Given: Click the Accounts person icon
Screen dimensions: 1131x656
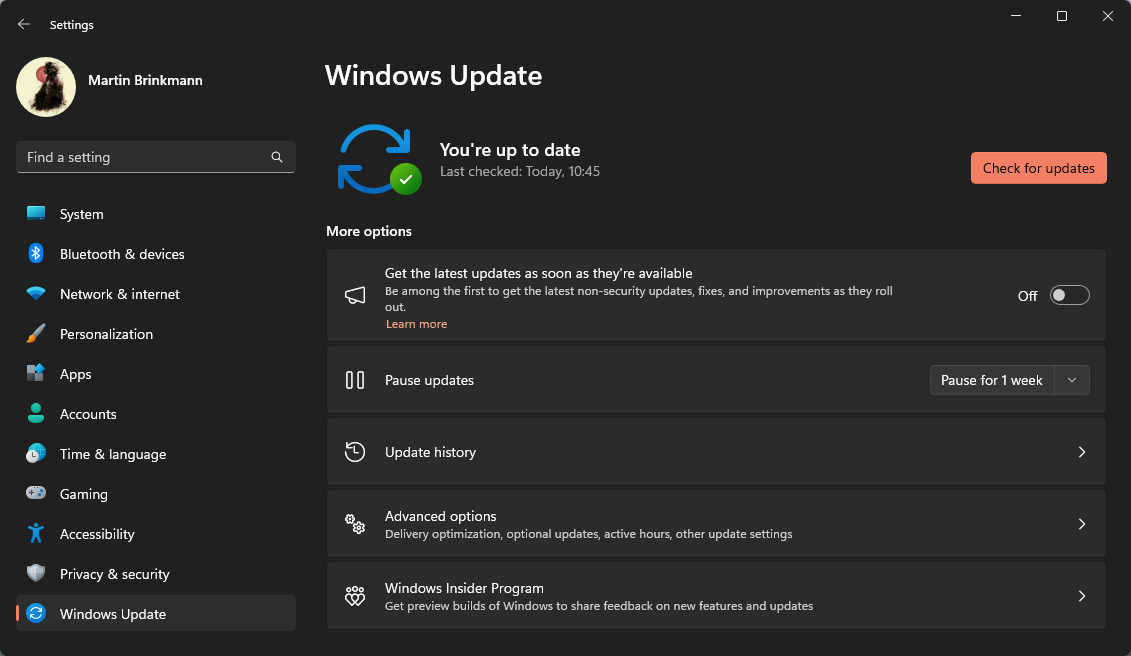Looking at the screenshot, I should (36, 414).
